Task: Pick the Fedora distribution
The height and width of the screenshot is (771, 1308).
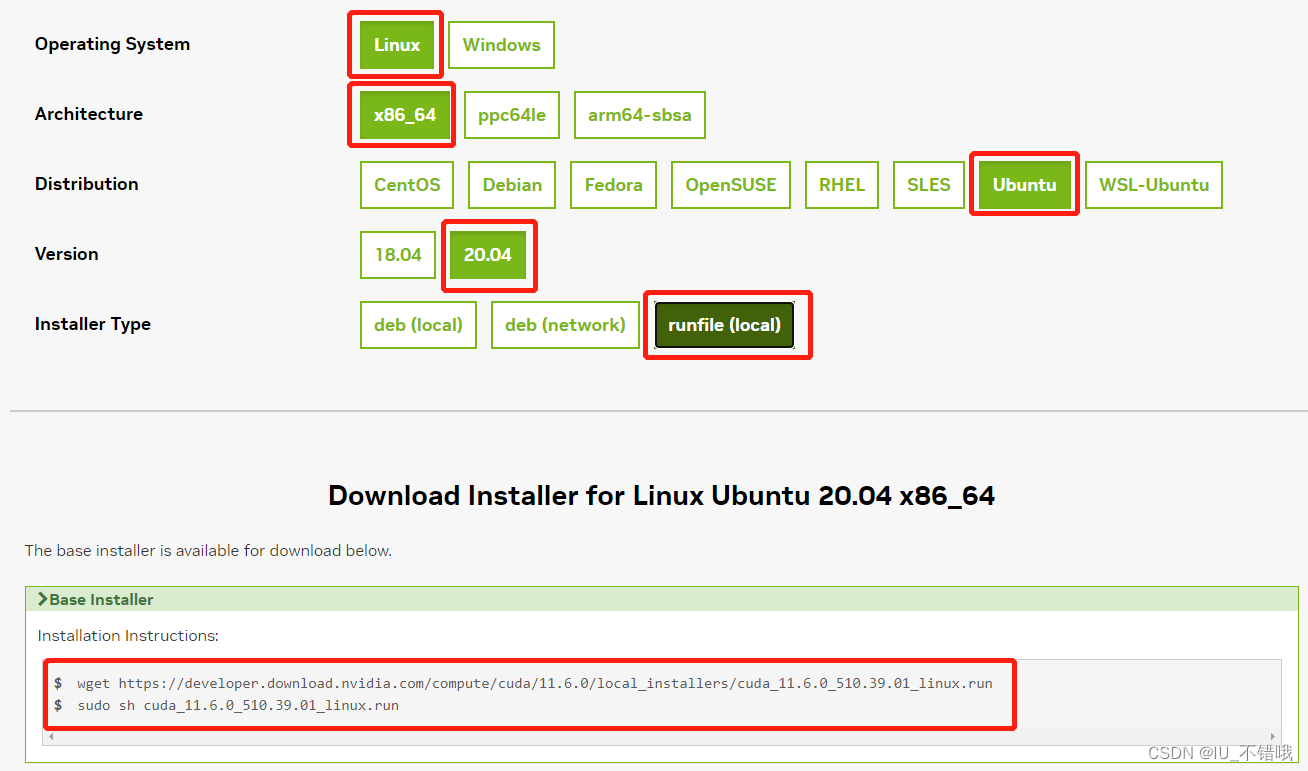Action: pos(614,185)
